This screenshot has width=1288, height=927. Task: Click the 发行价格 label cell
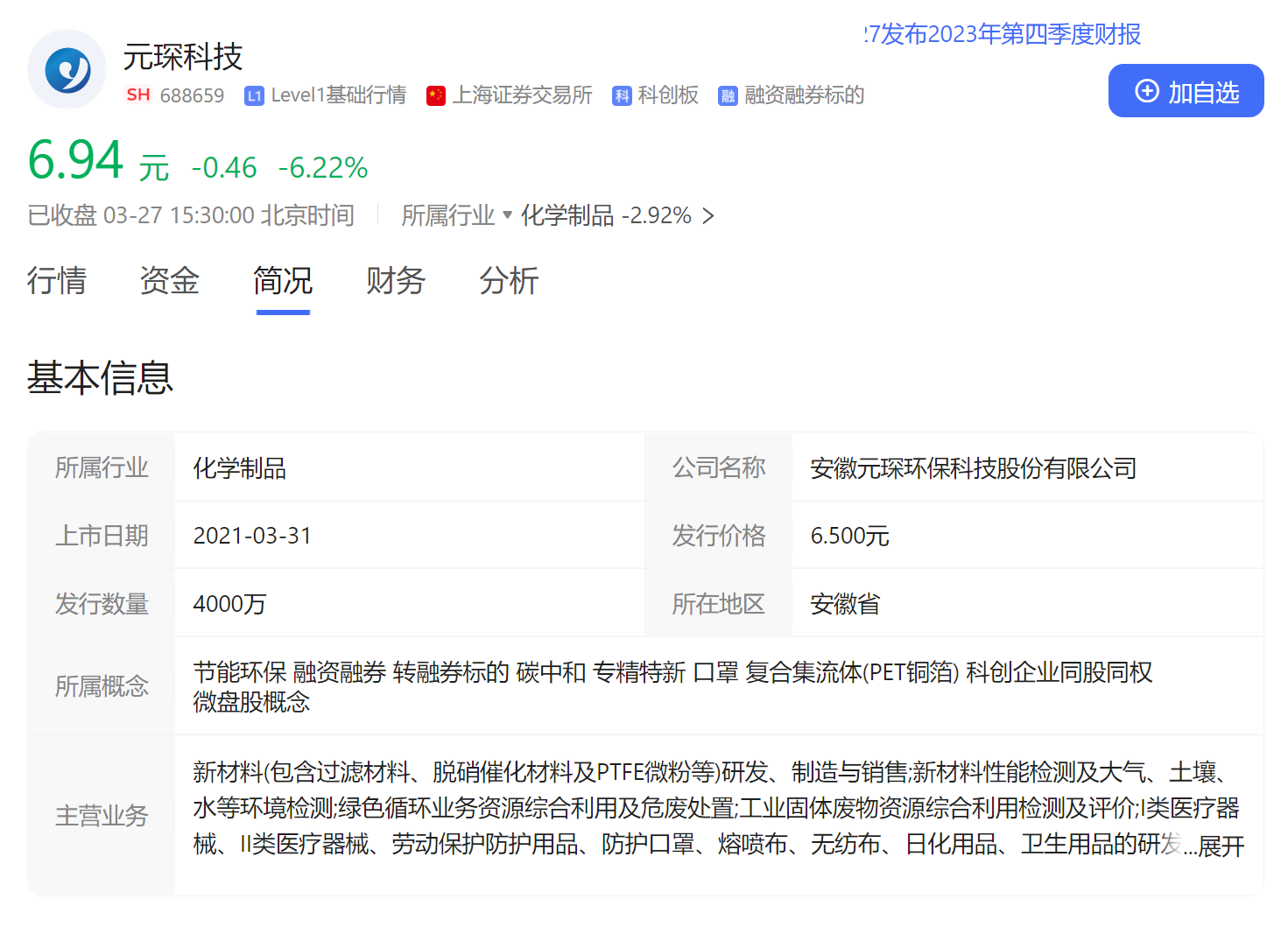[719, 536]
